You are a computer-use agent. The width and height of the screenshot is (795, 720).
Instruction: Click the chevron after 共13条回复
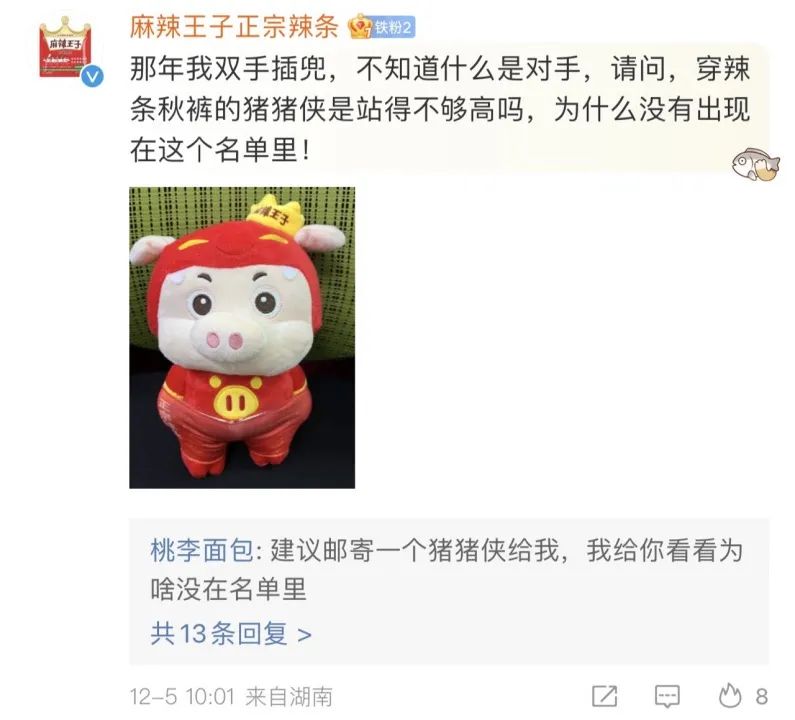coord(304,635)
